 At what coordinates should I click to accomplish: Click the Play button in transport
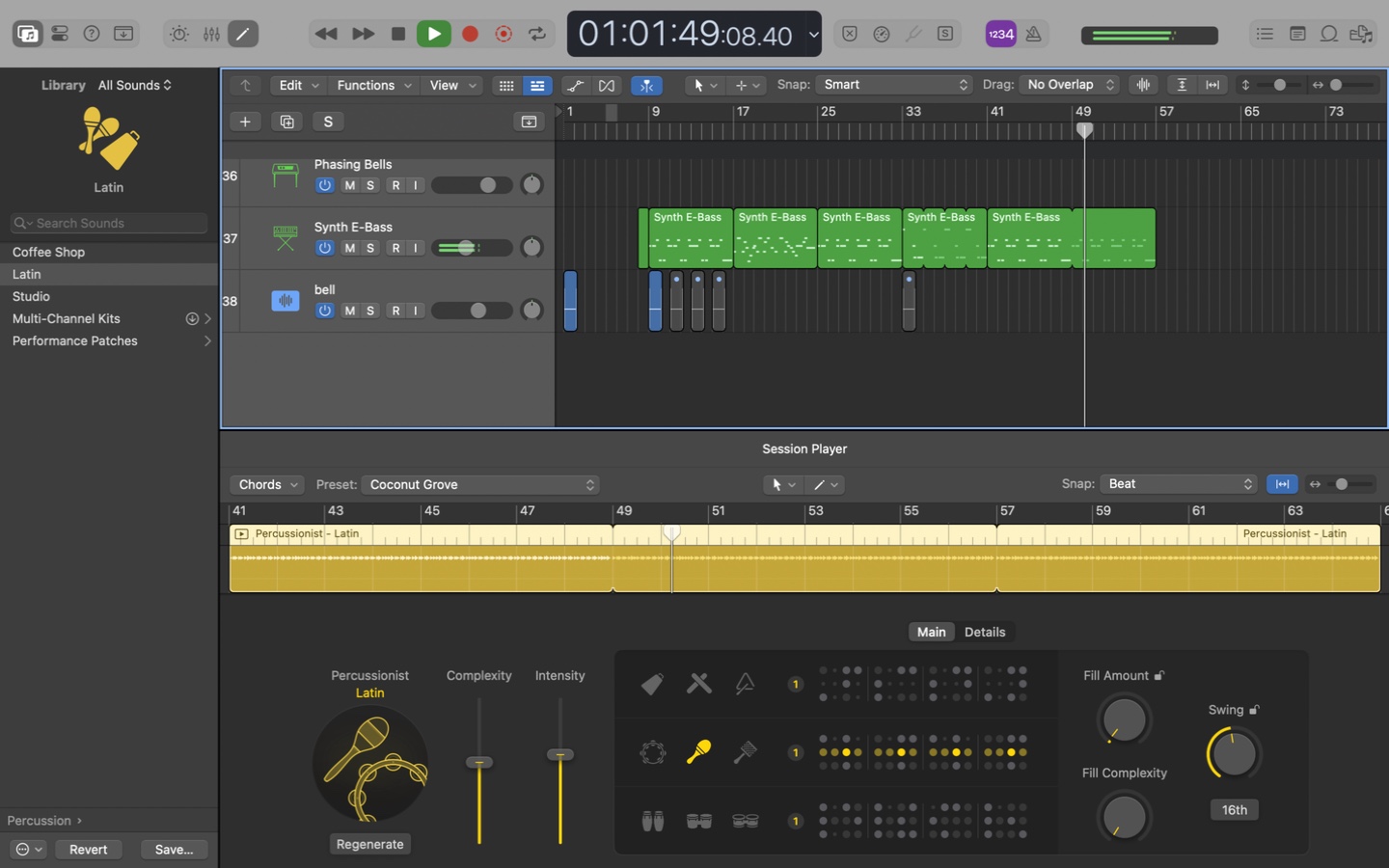(433, 34)
